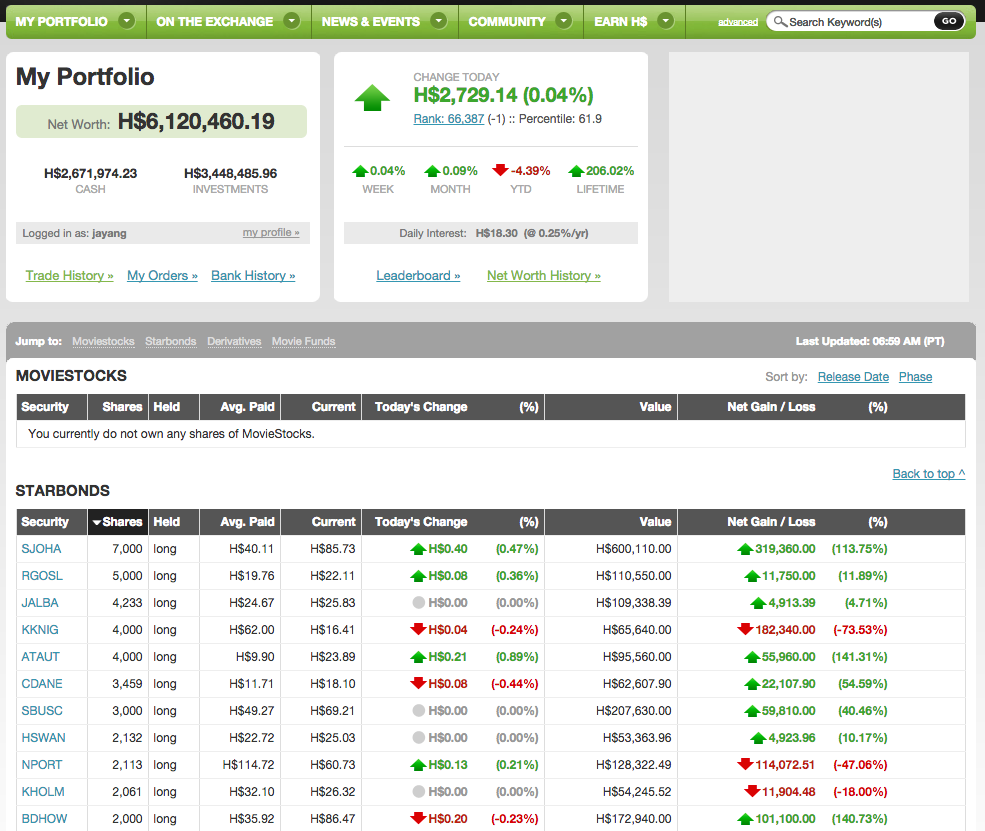
Task: Click ATAUT today's change up arrow
Action: (x=418, y=657)
